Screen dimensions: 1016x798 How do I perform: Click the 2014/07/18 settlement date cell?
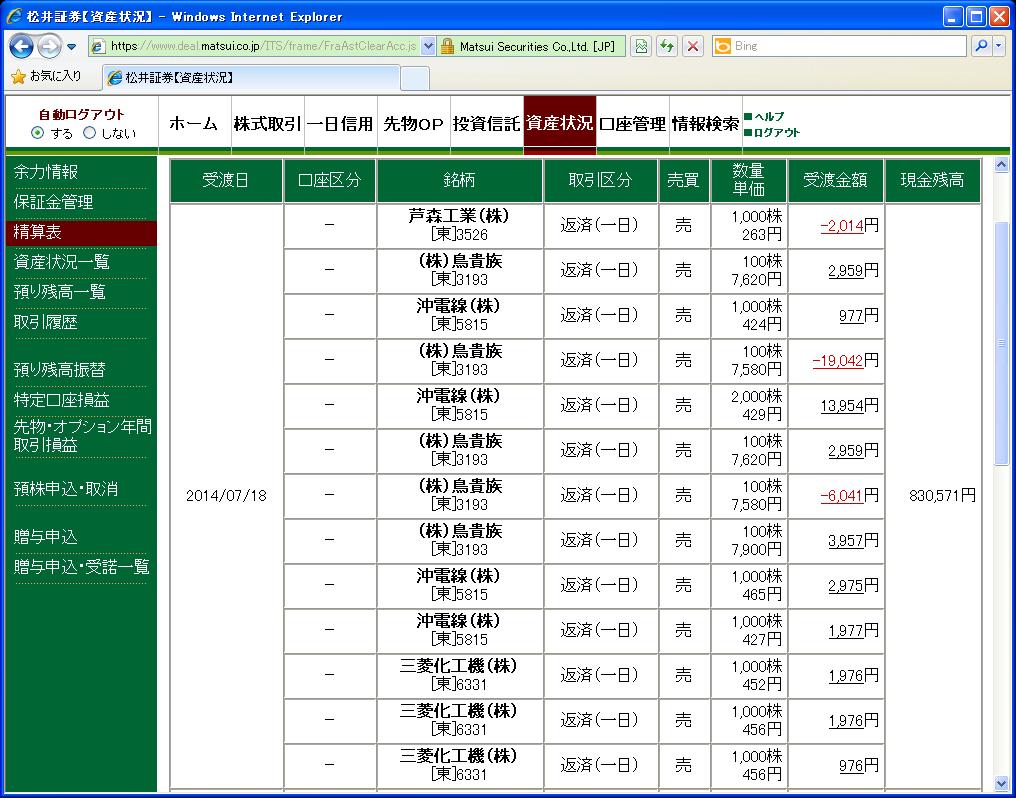coord(226,496)
